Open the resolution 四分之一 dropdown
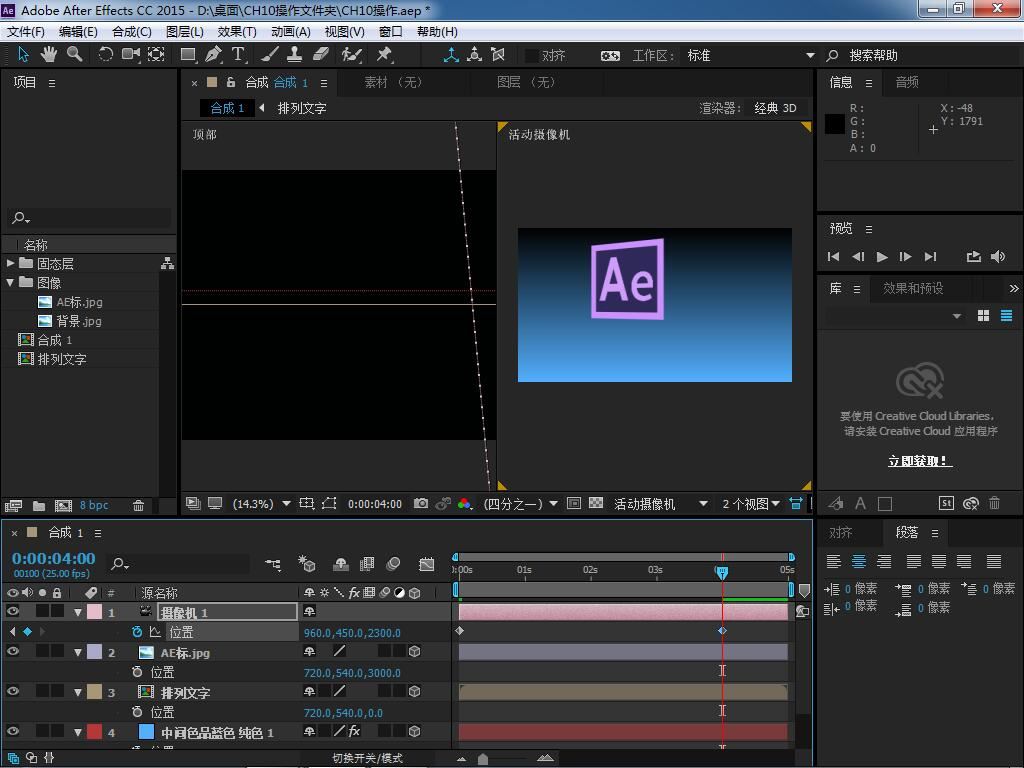1024x768 pixels. point(520,504)
